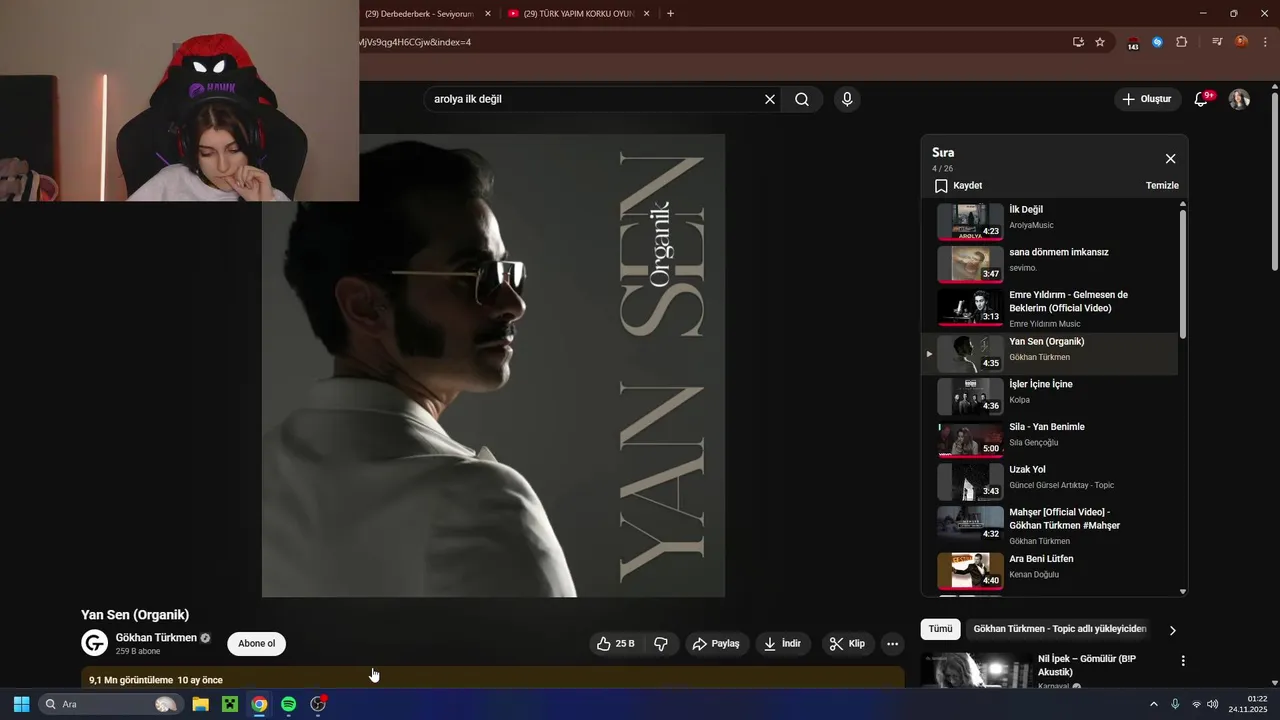Image resolution: width=1280 pixels, height=720 pixels.
Task: Open File Explorer from taskbar
Action: [x=200, y=704]
